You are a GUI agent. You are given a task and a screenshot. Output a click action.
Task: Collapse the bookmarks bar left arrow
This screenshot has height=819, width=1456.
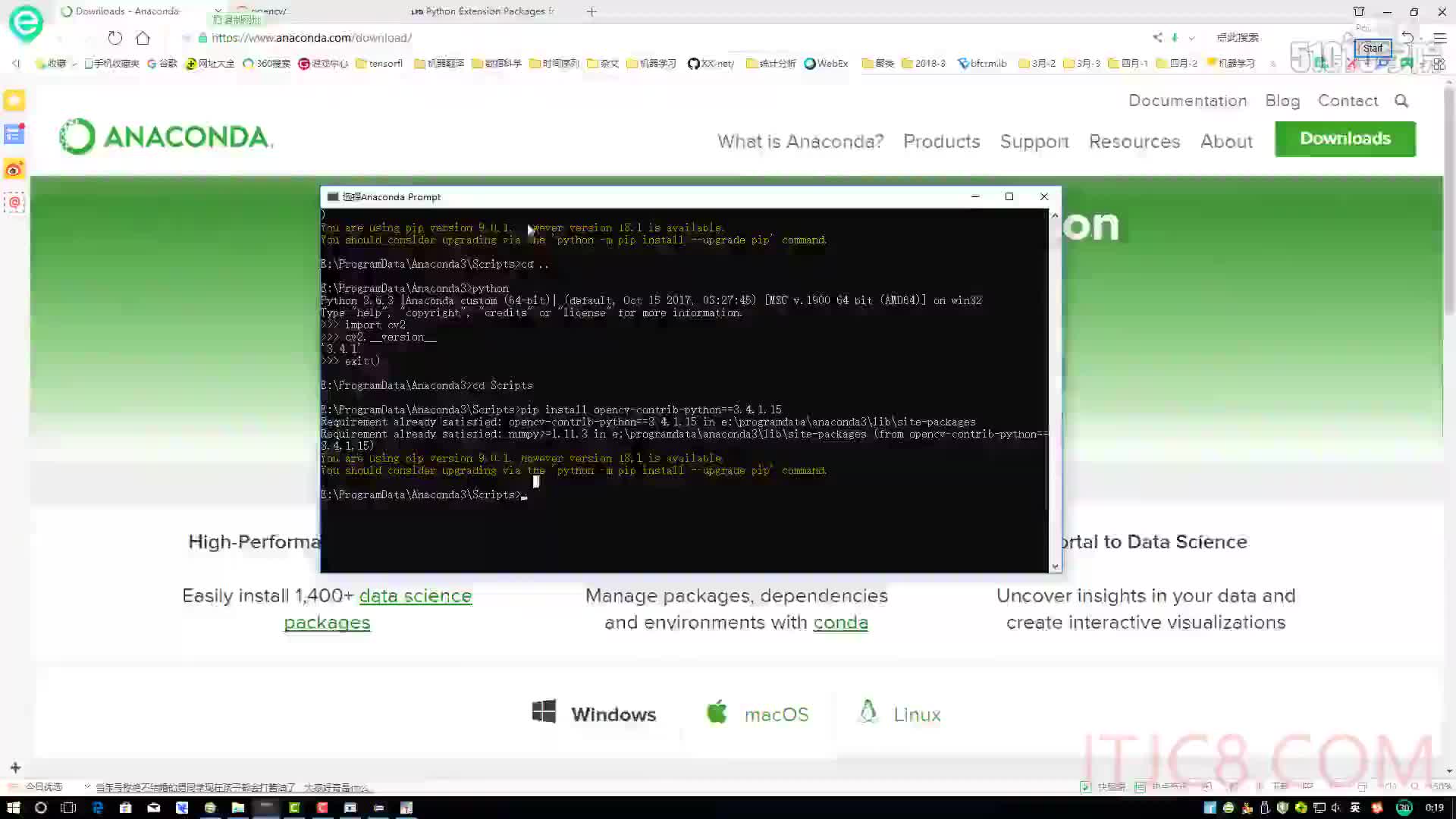(16, 64)
